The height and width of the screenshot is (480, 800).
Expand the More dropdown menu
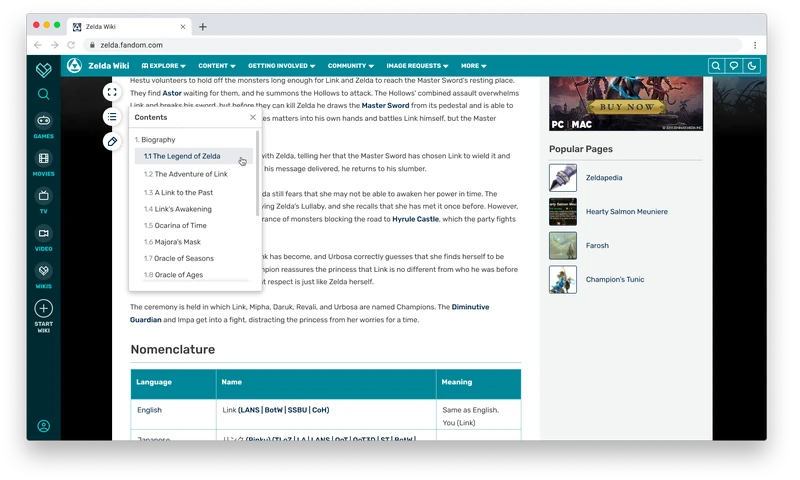(x=473, y=66)
